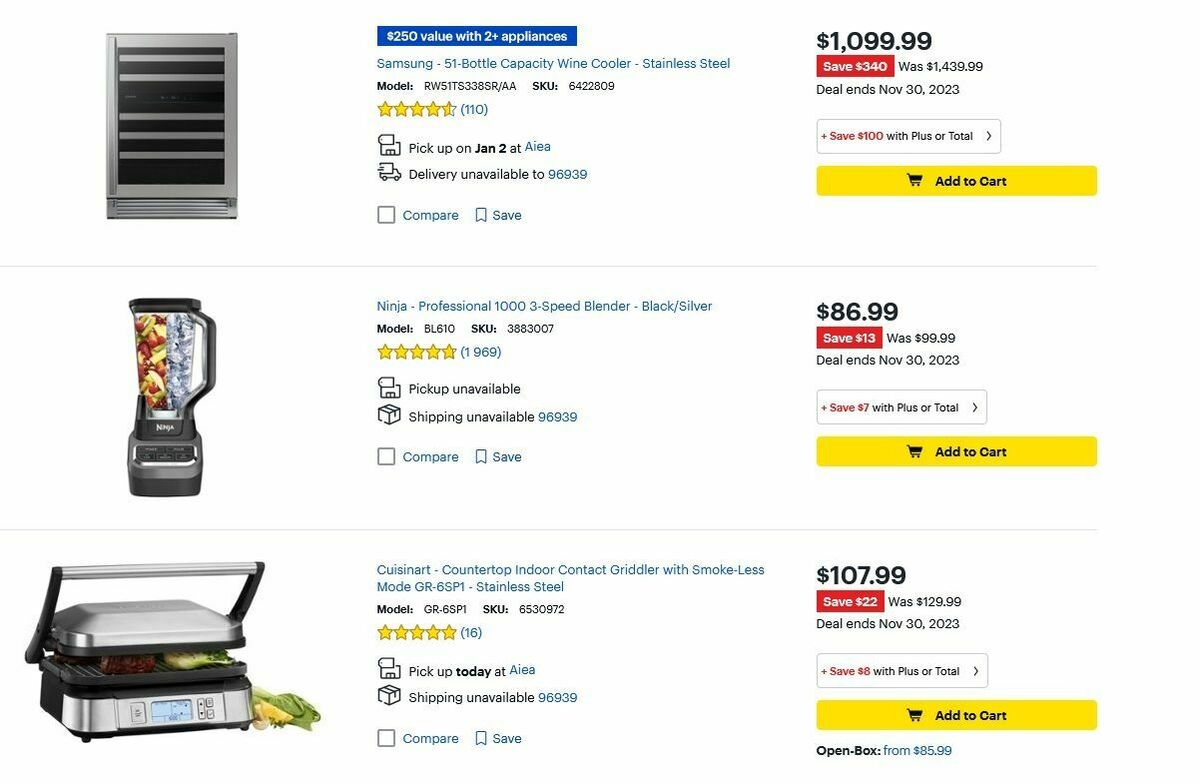Click the store pickup icon for the Samsung wine cooler
Viewport: 1200px width, 783px height.
coord(389,145)
